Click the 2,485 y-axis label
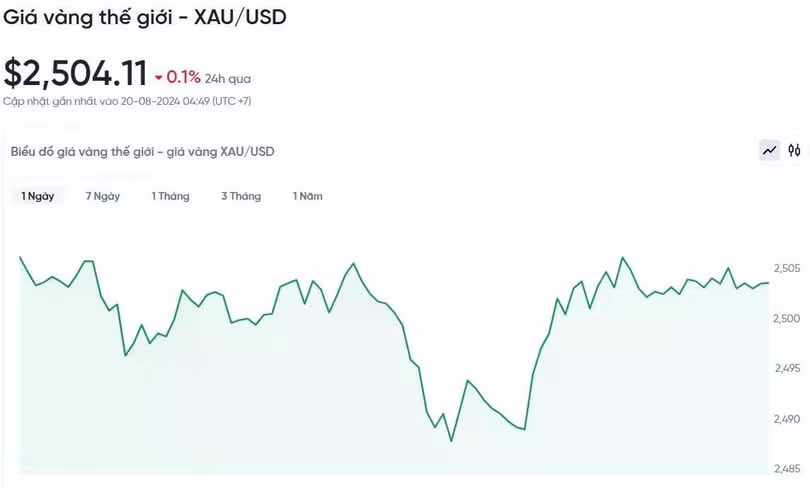810x488 pixels. tap(787, 468)
